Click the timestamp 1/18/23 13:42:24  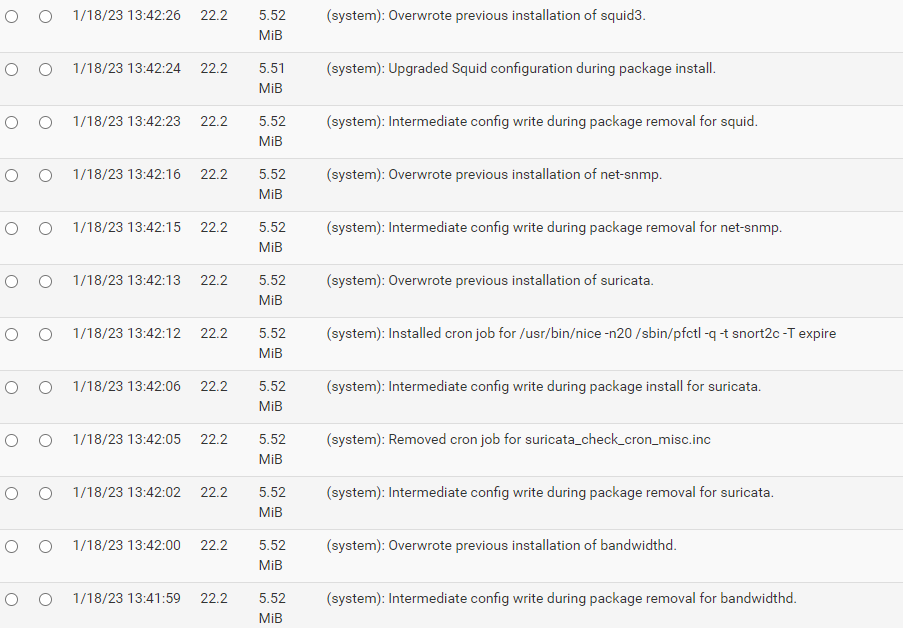127,69
